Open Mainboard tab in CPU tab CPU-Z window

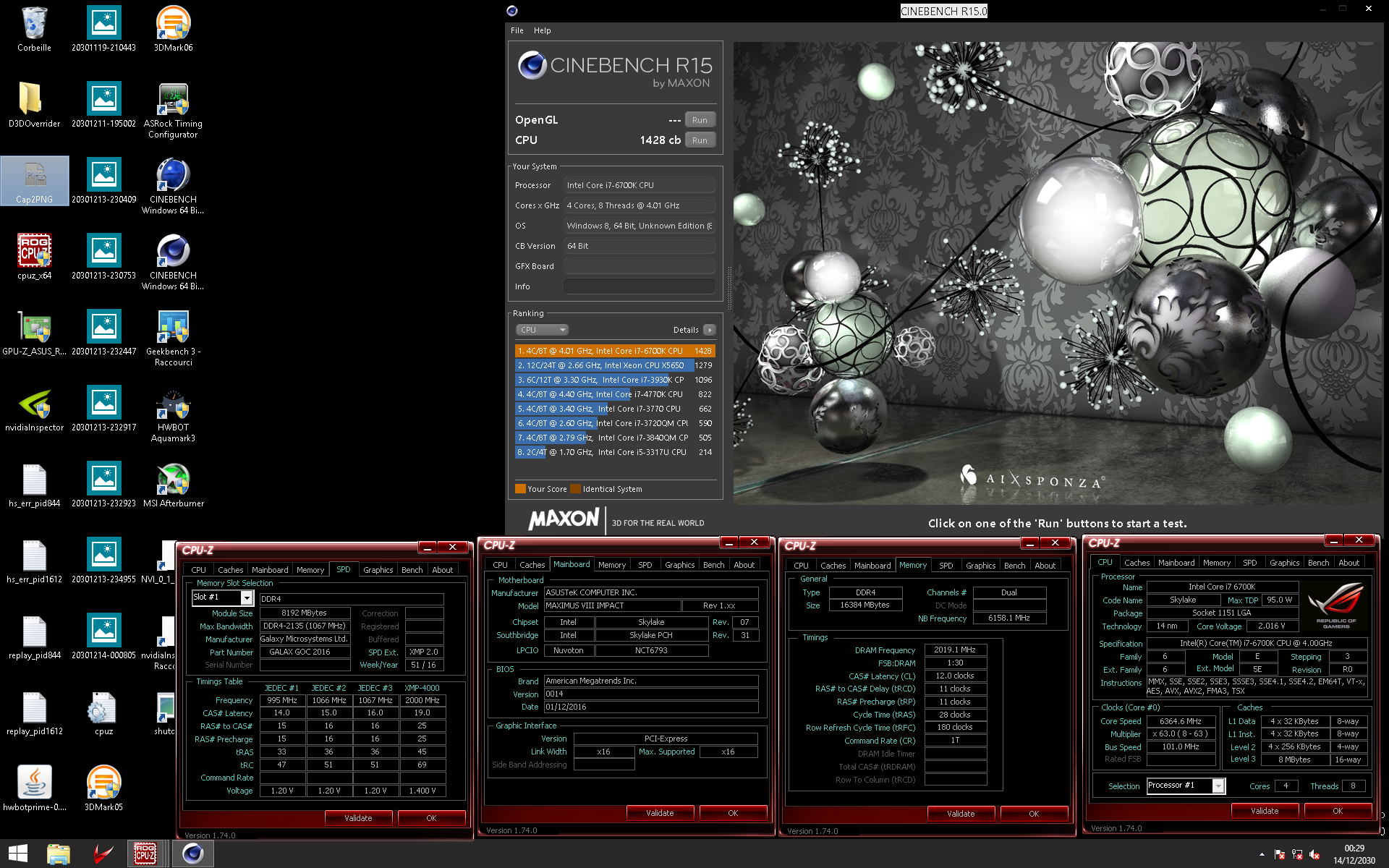pyautogui.click(x=1176, y=563)
